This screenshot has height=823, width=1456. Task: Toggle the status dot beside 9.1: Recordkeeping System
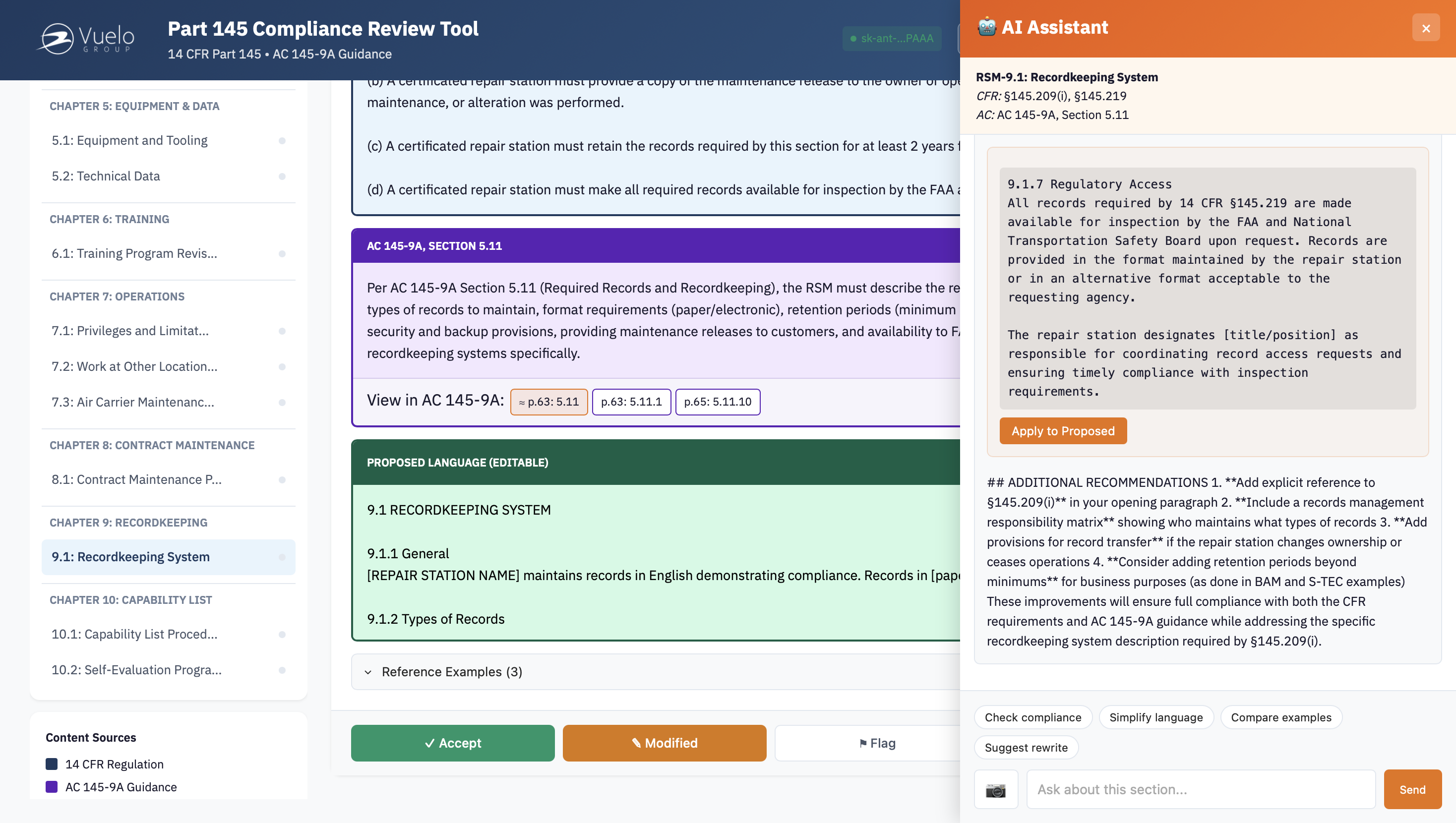282,556
